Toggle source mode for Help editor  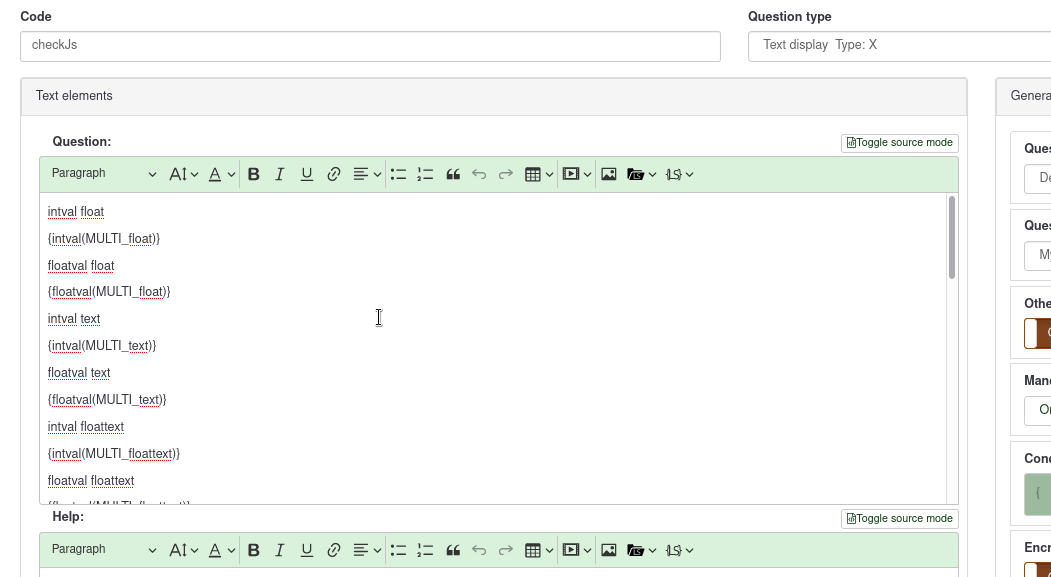pos(900,519)
